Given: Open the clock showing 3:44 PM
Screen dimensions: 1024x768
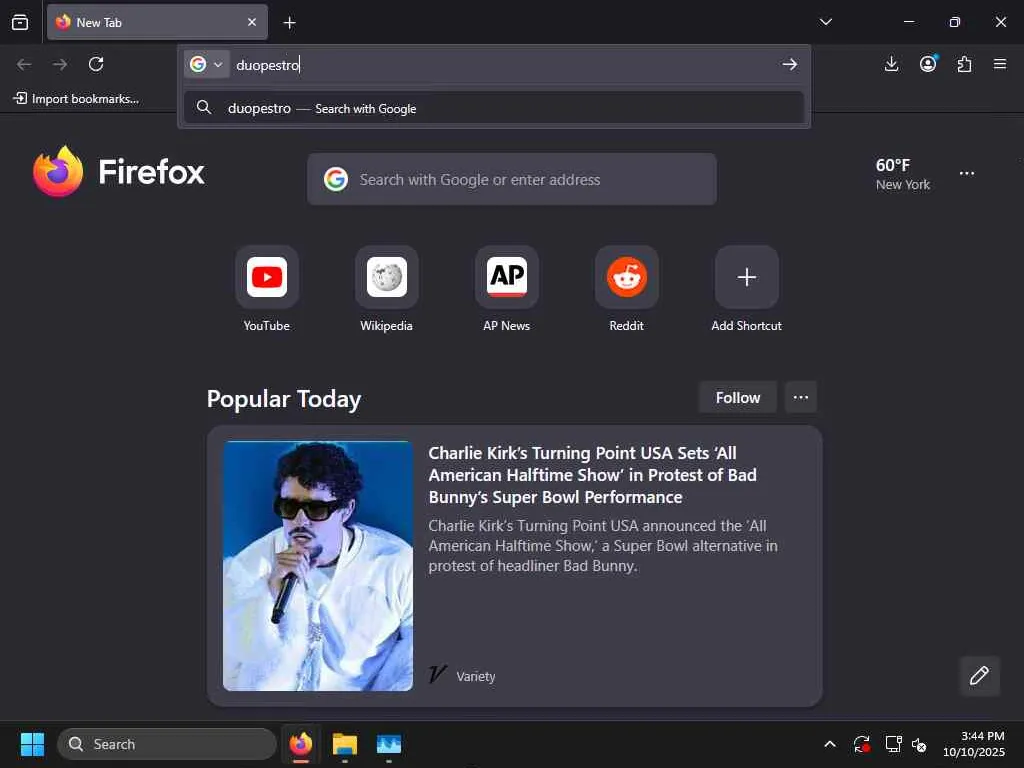Looking at the screenshot, I should [974, 744].
